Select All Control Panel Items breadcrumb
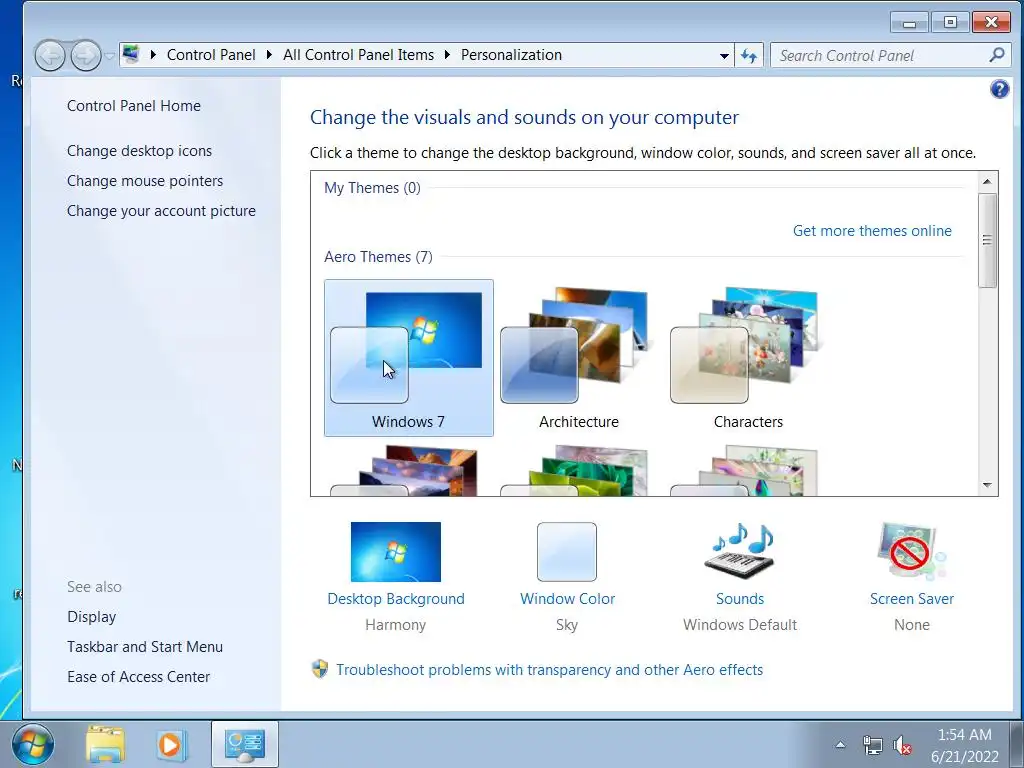This screenshot has width=1024, height=768. [x=359, y=55]
